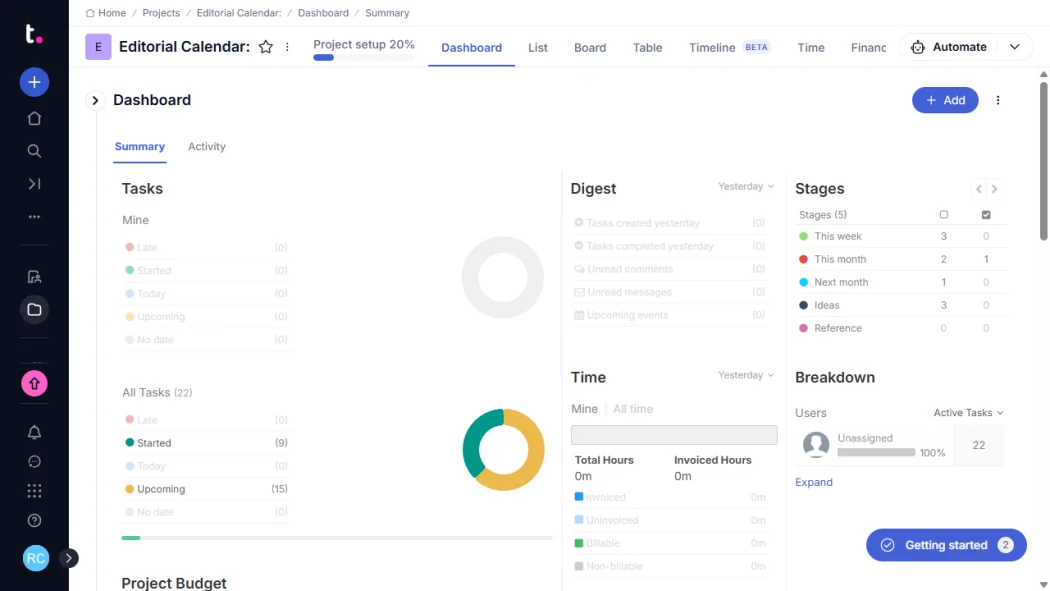
Task: Go to previous Stages page arrow
Action: pyautogui.click(x=979, y=189)
